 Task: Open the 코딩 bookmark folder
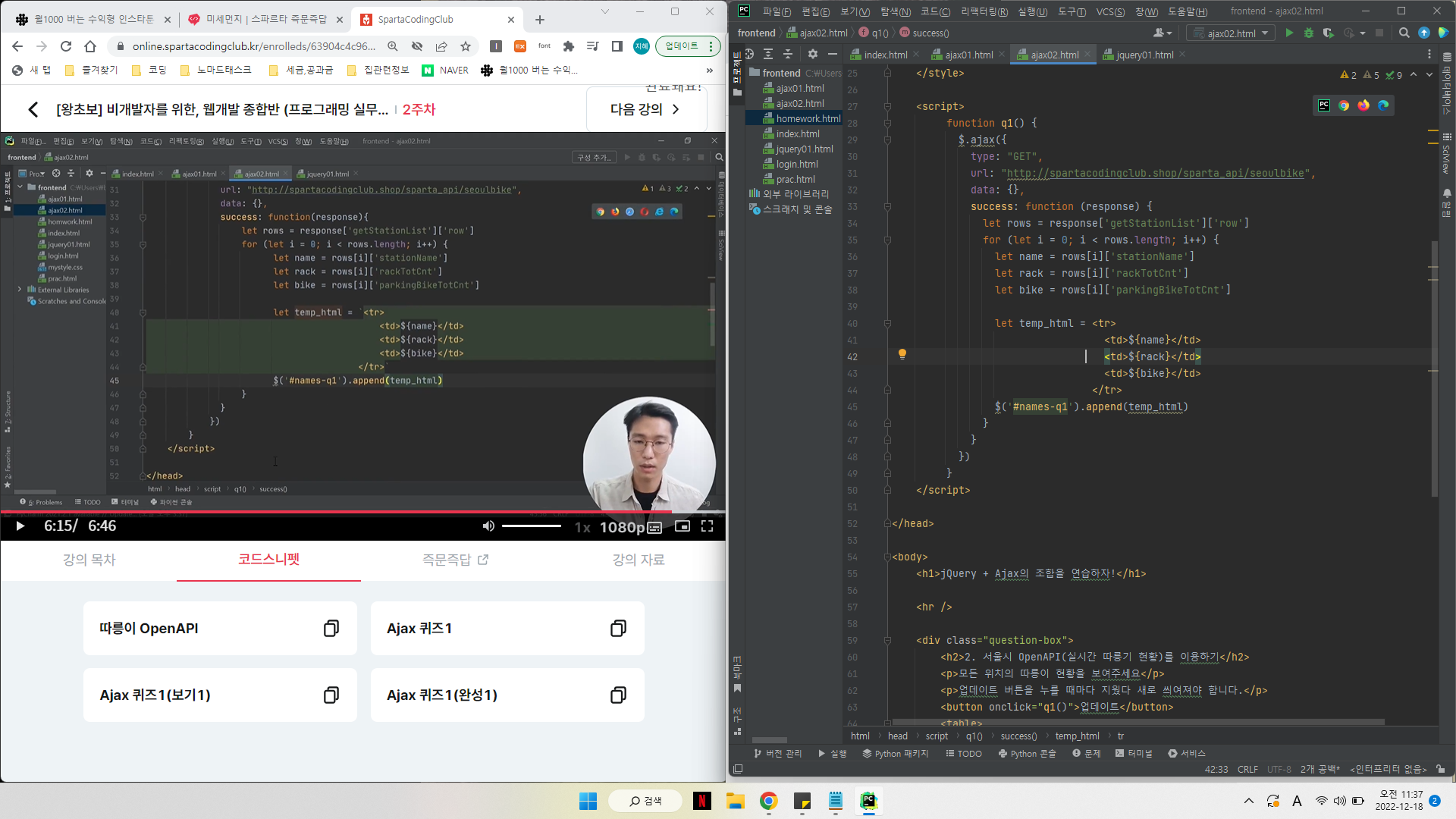point(149,71)
